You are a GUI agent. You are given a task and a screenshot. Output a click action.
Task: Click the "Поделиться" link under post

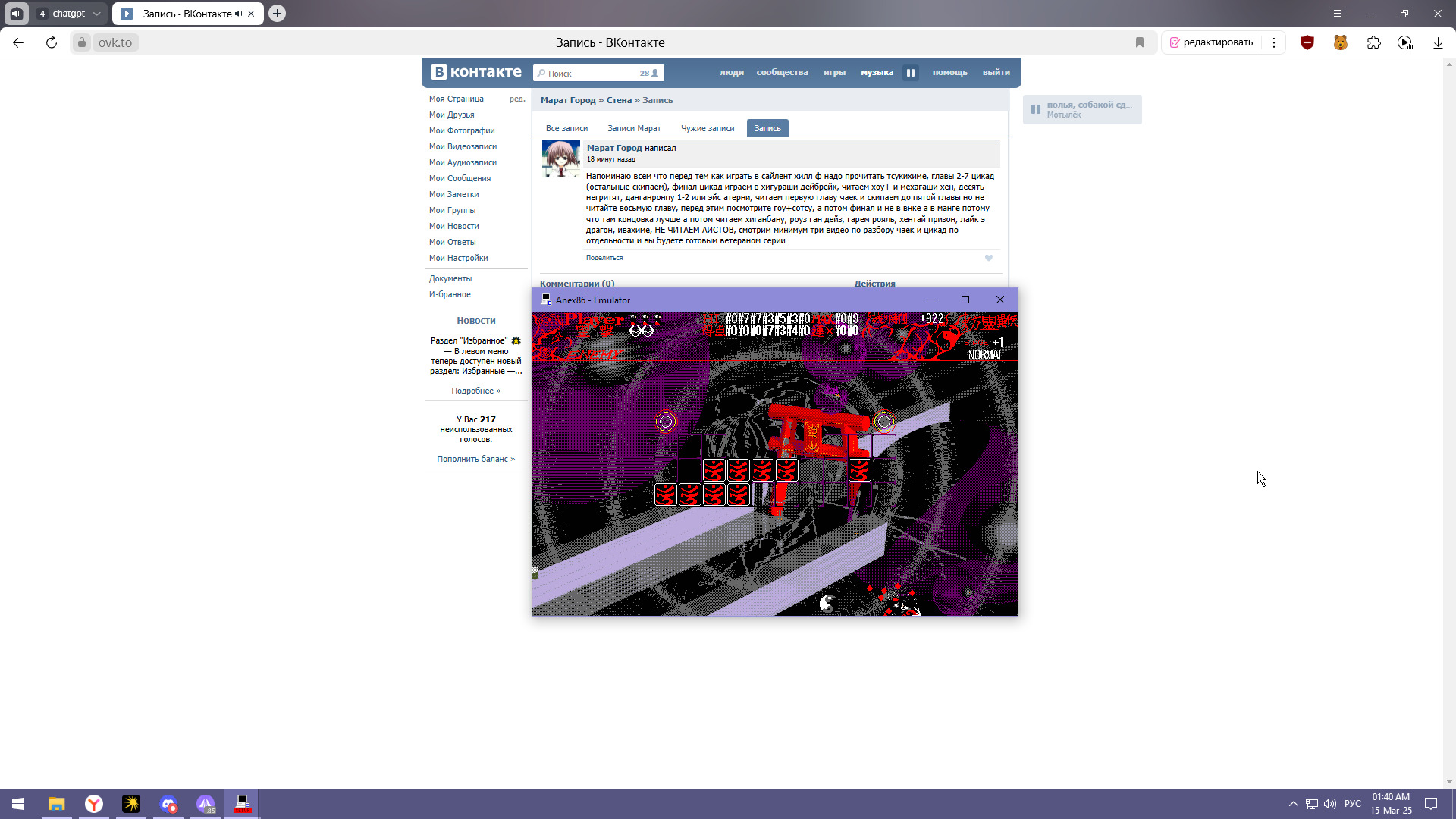pyautogui.click(x=604, y=258)
